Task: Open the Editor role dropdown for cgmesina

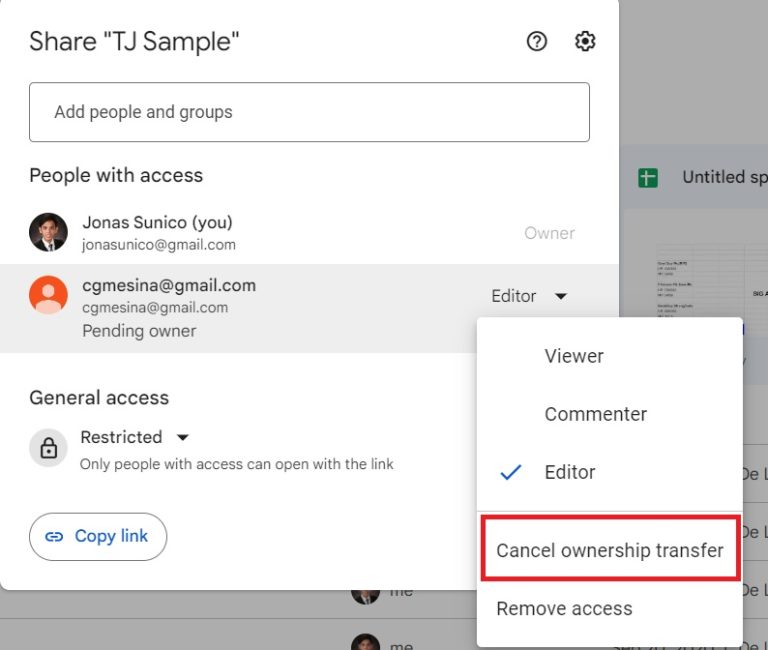Action: [x=529, y=296]
